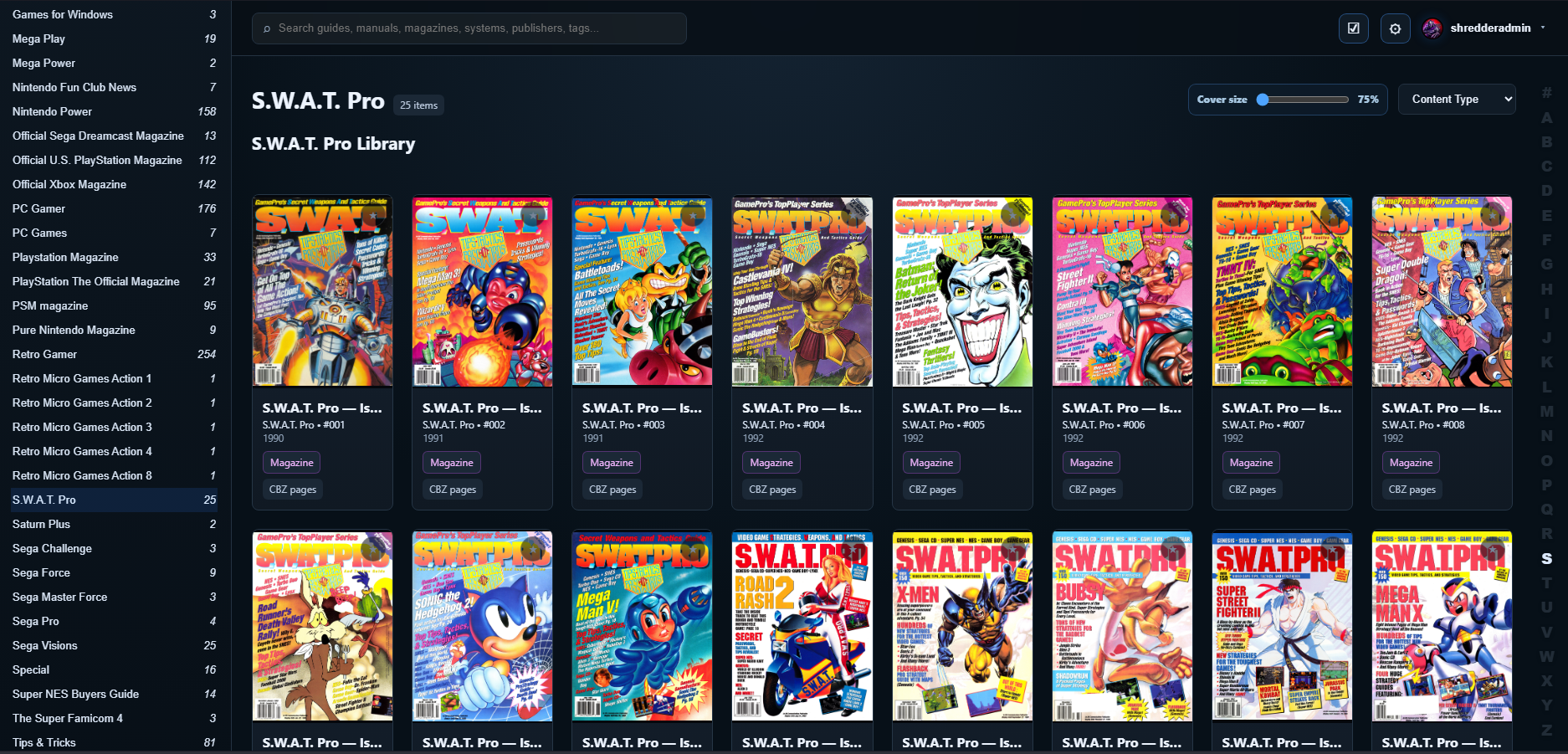The height and width of the screenshot is (754, 1568).
Task: Jump to letter R in alphabet index
Action: 1546,534
